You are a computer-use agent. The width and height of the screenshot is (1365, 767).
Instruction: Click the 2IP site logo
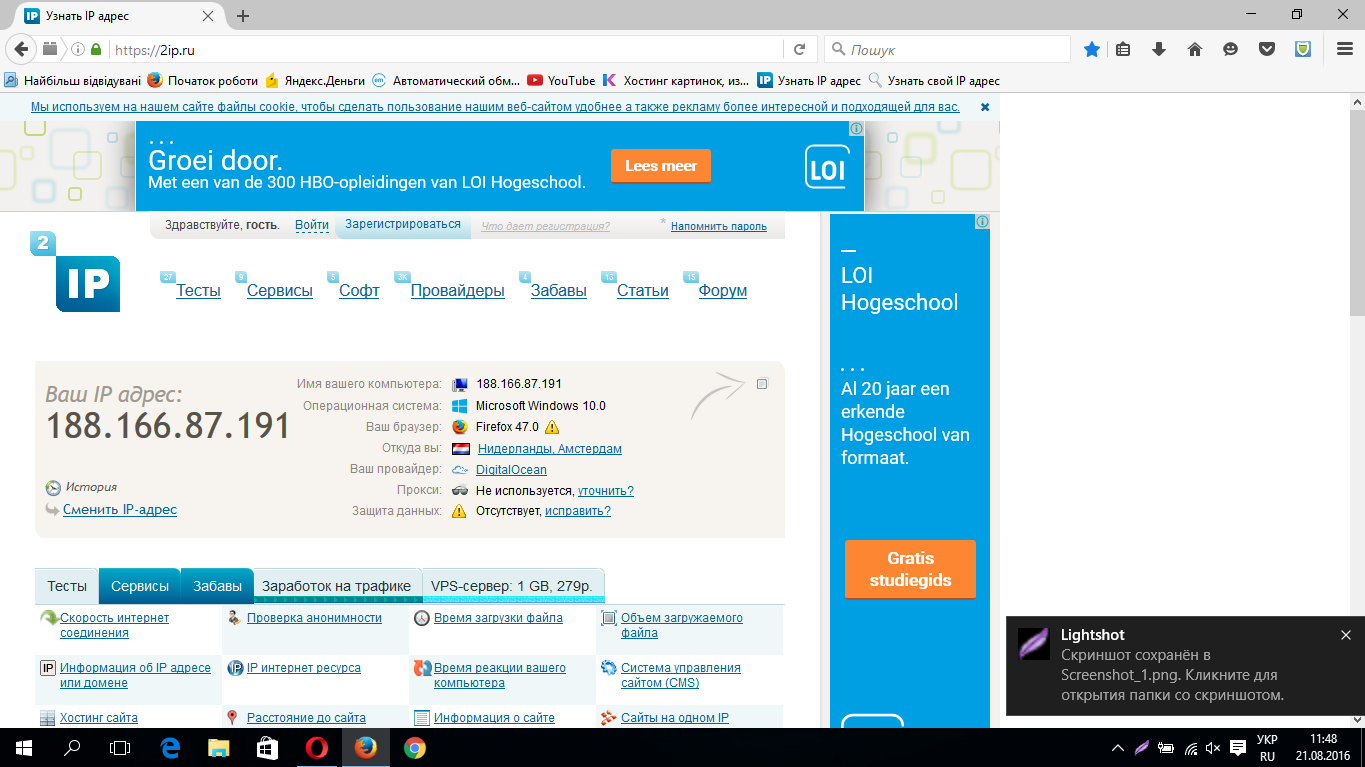coord(75,272)
